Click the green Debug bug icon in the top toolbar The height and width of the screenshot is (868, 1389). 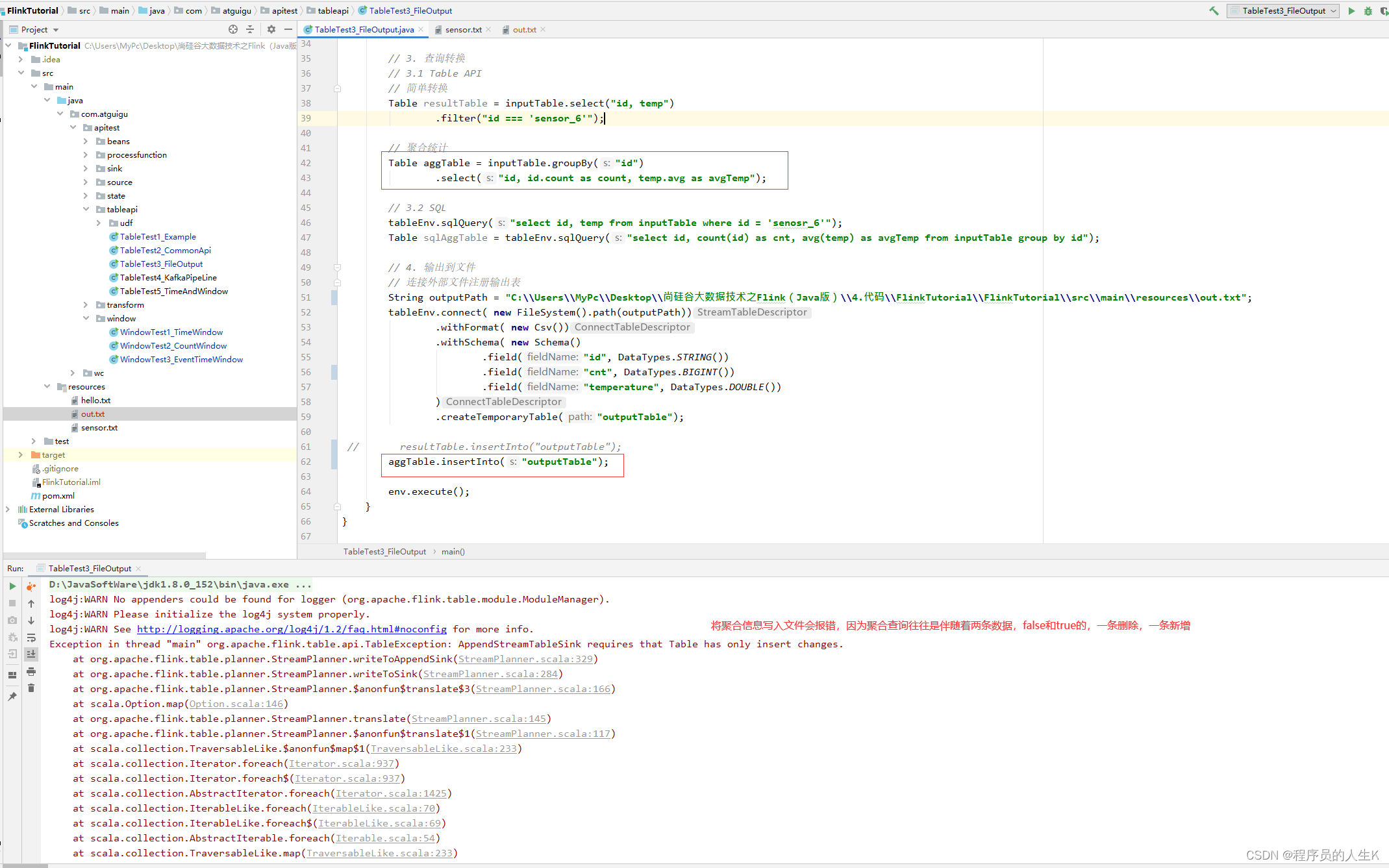[x=1368, y=10]
